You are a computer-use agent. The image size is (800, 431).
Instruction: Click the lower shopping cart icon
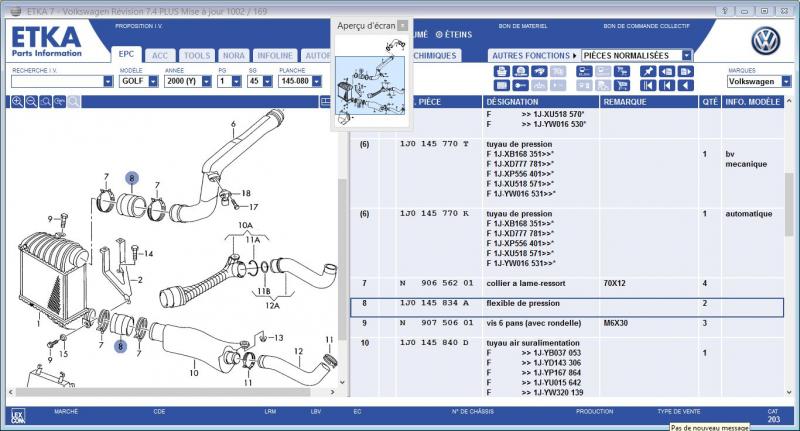tap(621, 86)
